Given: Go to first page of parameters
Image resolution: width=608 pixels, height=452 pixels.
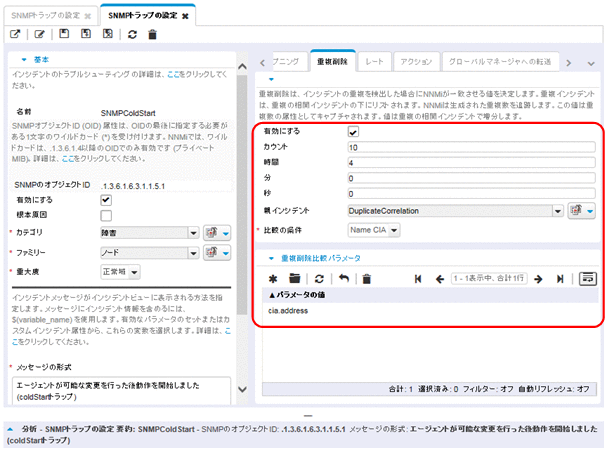Looking at the screenshot, I should tap(418, 279).
